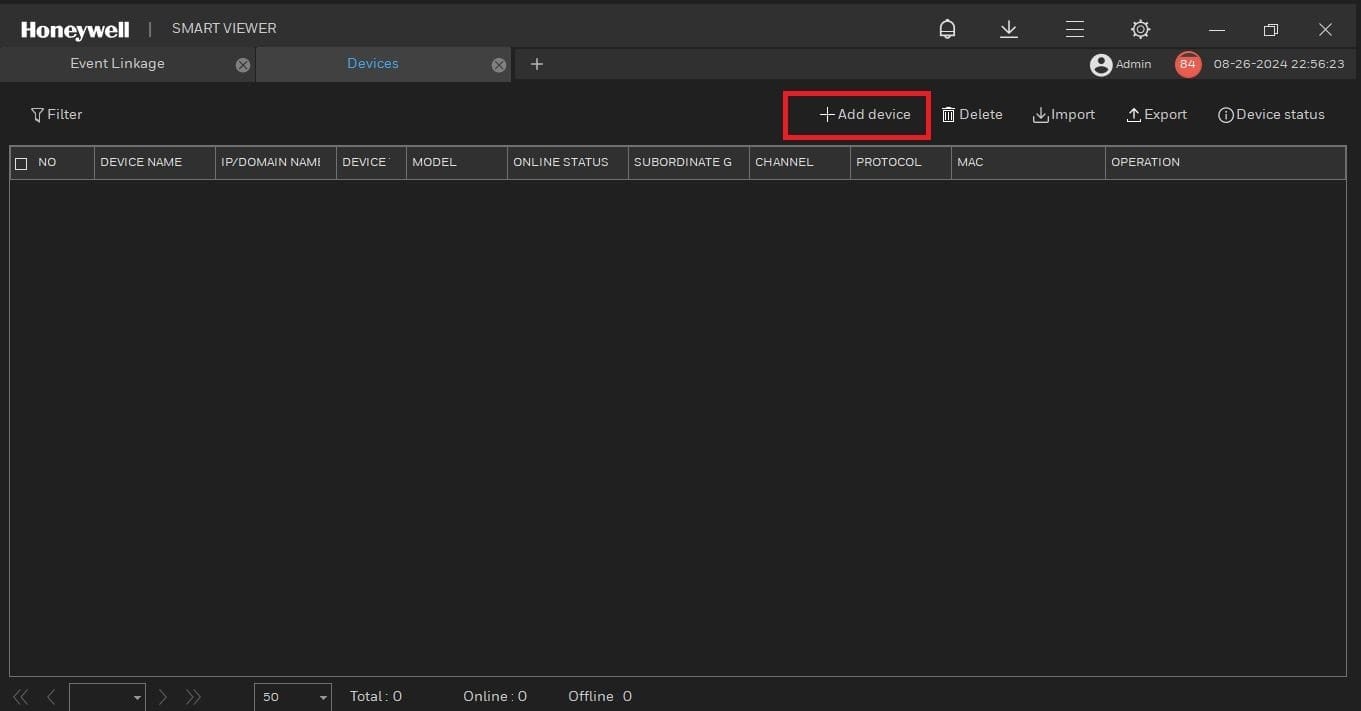Close the Devices tab
1361x711 pixels.
coord(498,64)
